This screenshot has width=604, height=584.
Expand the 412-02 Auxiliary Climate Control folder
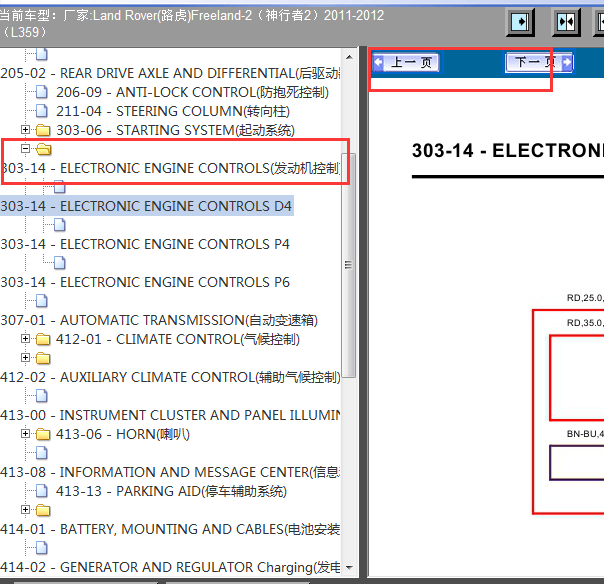pyautogui.click(x=25, y=358)
